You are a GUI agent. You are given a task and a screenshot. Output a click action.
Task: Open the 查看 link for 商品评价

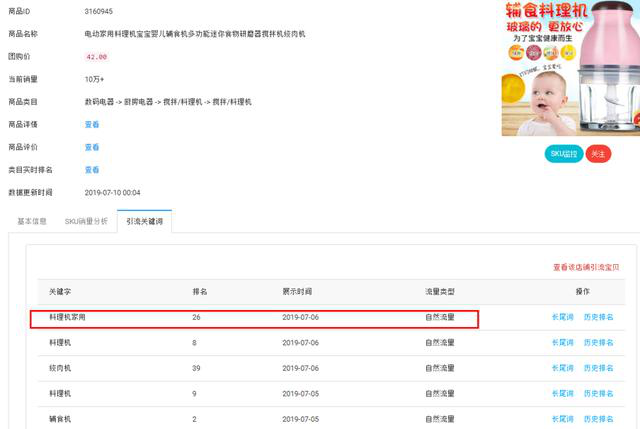click(x=92, y=147)
